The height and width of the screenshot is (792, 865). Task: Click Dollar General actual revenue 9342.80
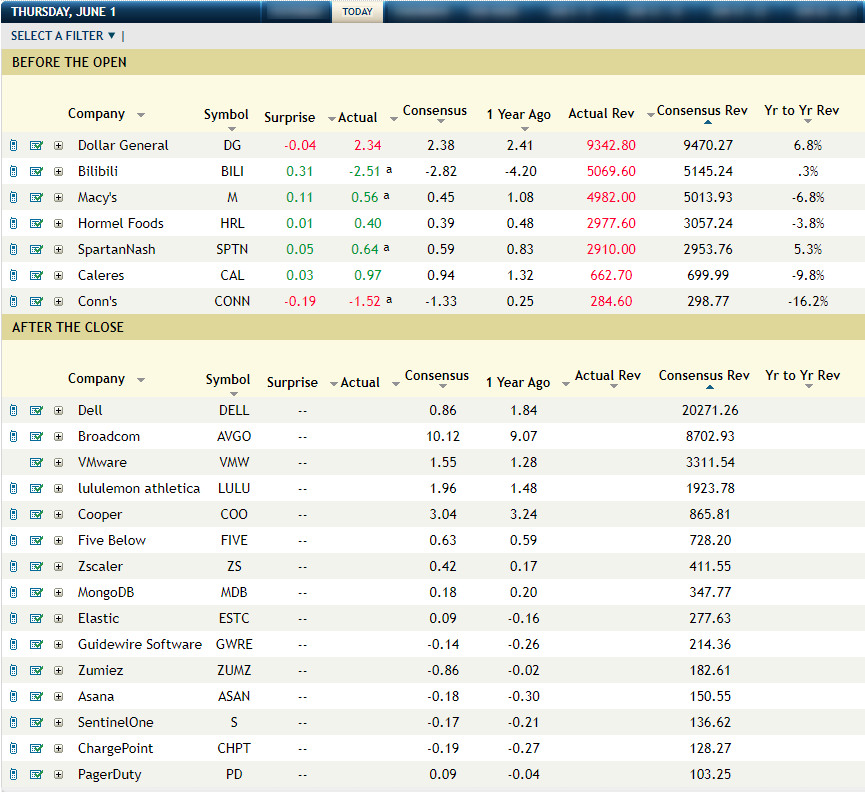point(611,146)
